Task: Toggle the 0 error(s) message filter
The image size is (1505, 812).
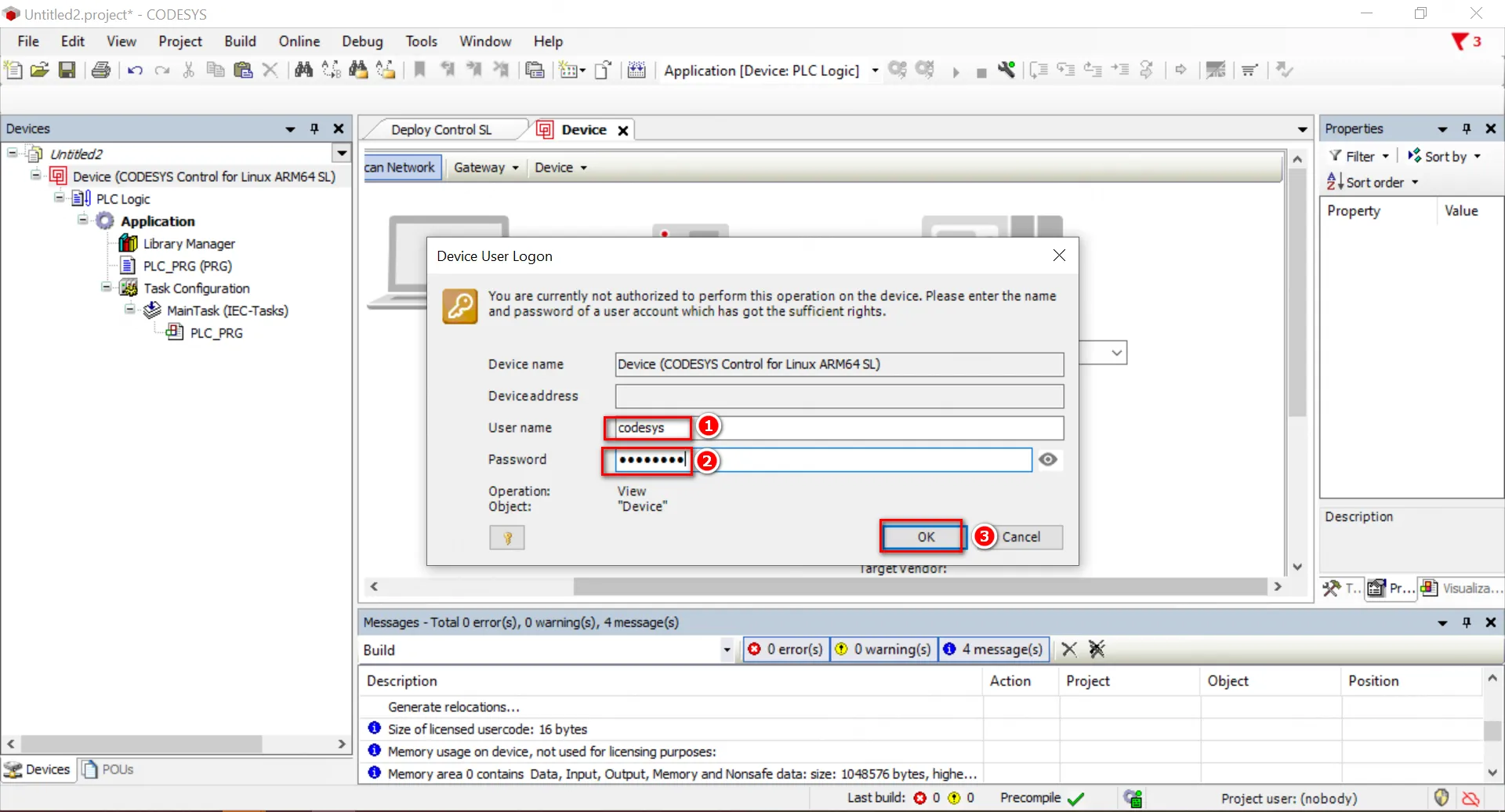Action: 787,649
